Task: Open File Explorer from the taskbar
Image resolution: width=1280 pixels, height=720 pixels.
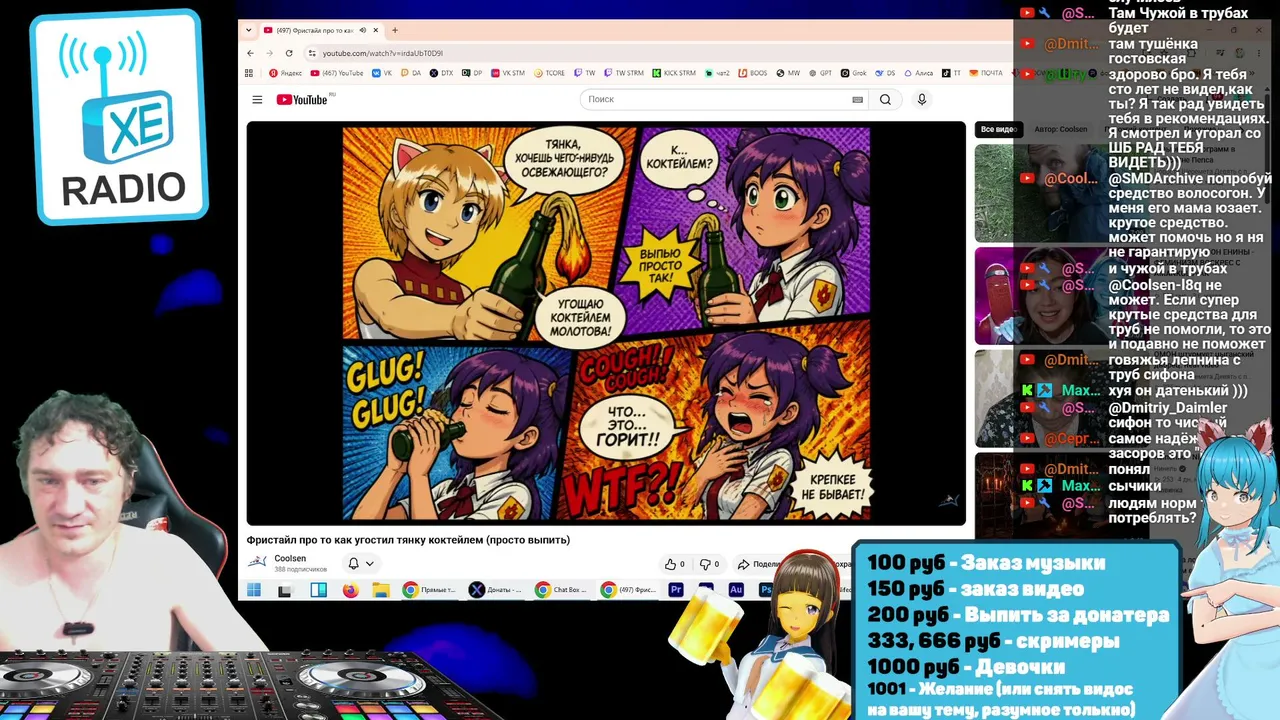Action: point(381,590)
